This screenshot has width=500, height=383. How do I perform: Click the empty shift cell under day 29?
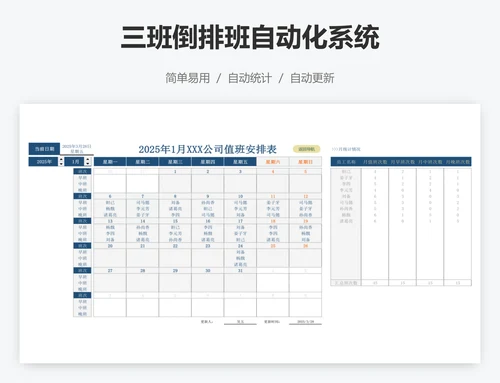pos(175,283)
